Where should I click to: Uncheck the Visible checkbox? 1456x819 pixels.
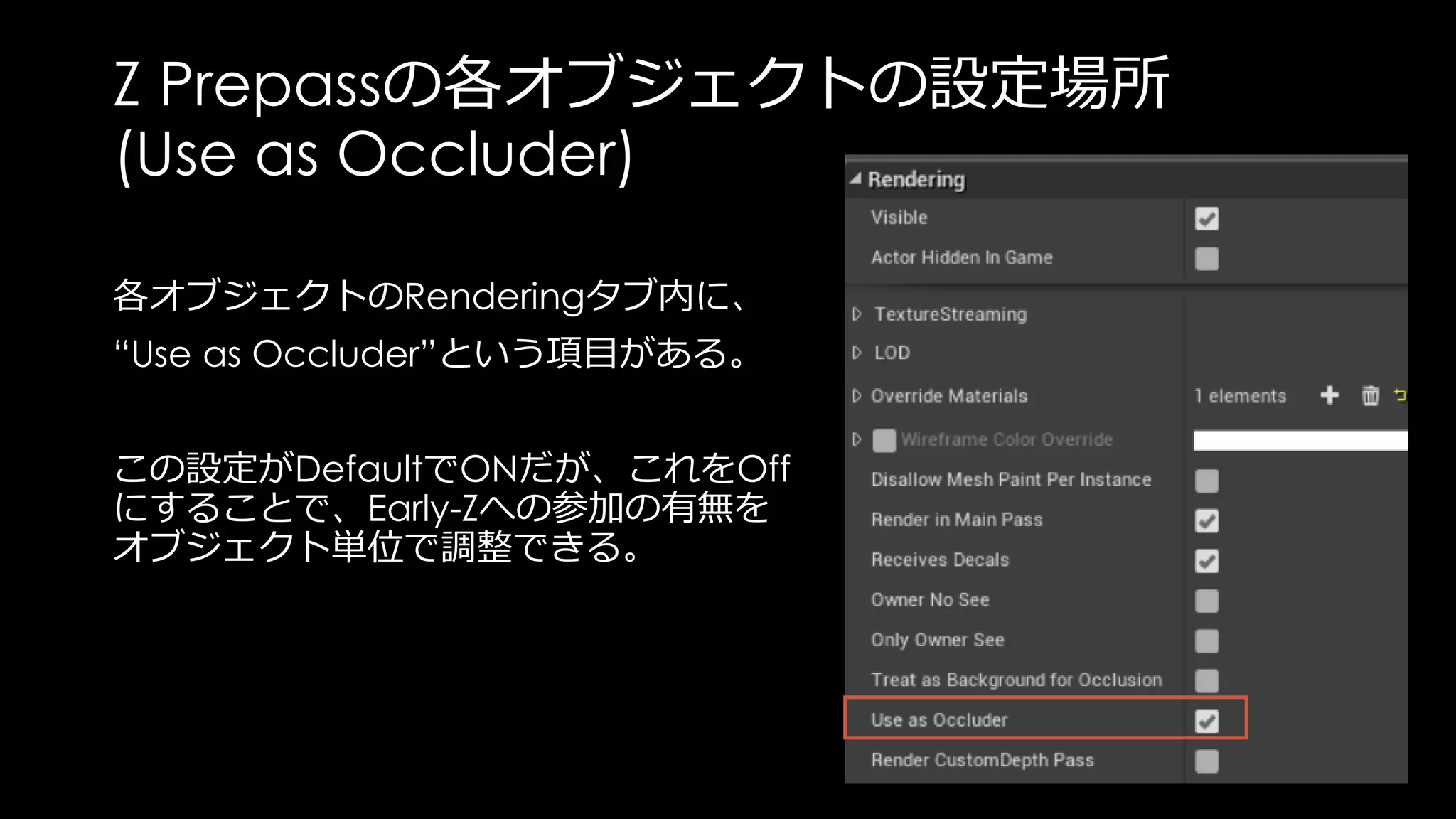tap(1206, 218)
